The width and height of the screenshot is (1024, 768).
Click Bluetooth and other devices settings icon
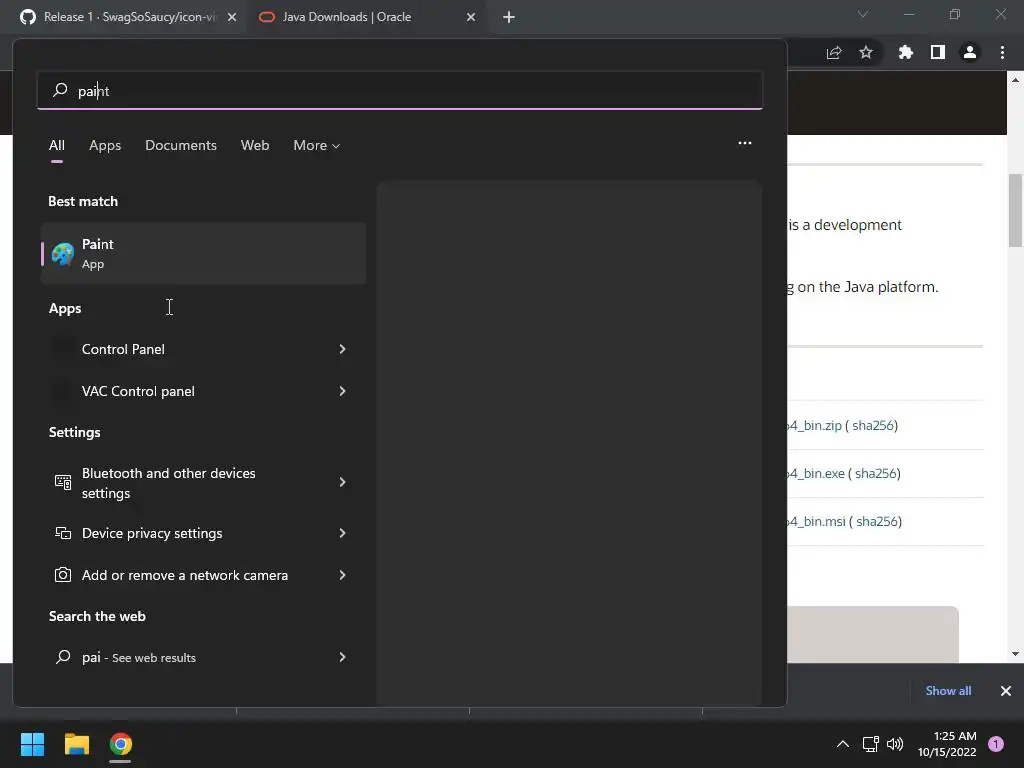(x=63, y=482)
